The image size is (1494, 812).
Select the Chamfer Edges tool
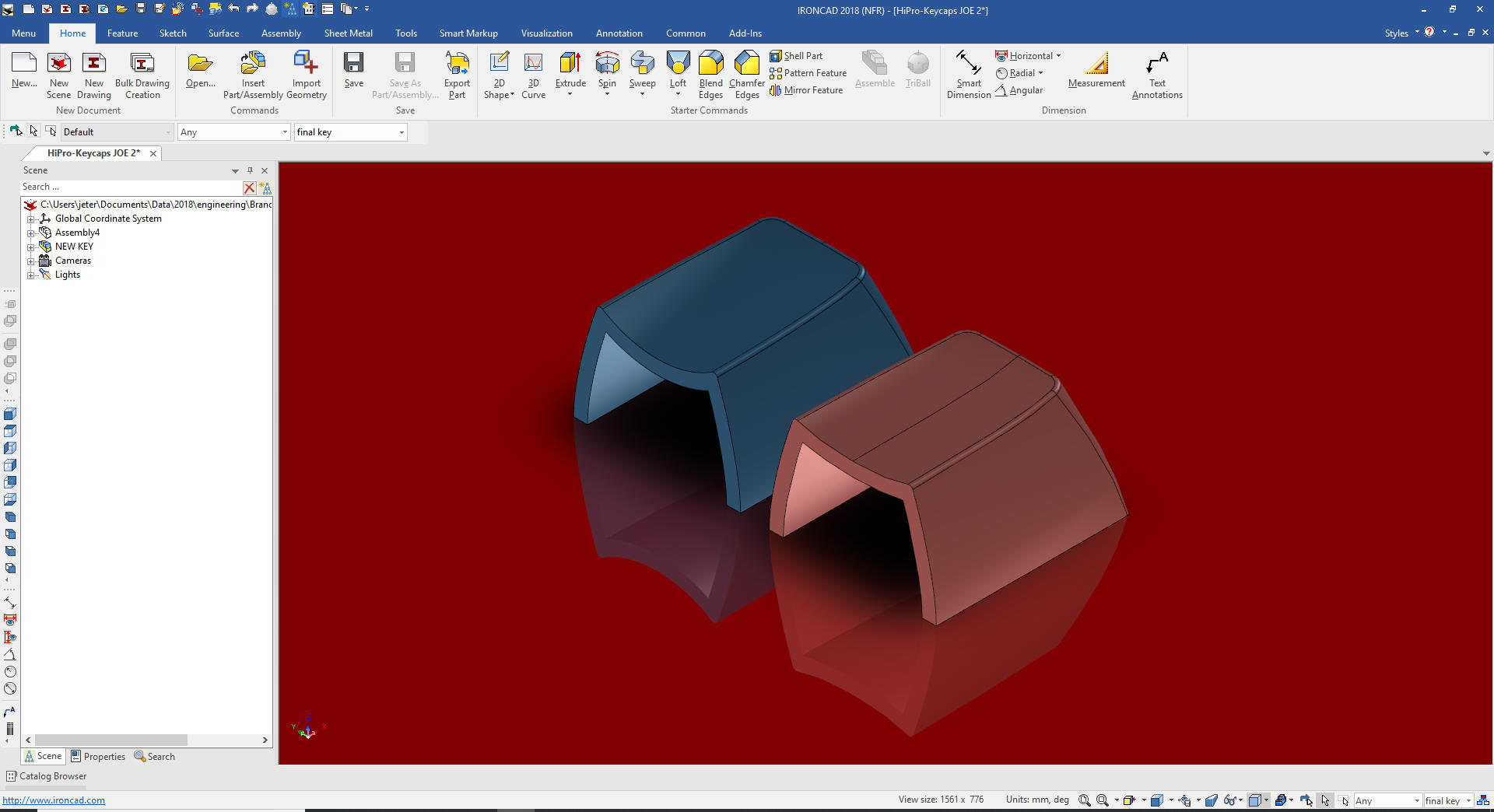click(x=746, y=65)
